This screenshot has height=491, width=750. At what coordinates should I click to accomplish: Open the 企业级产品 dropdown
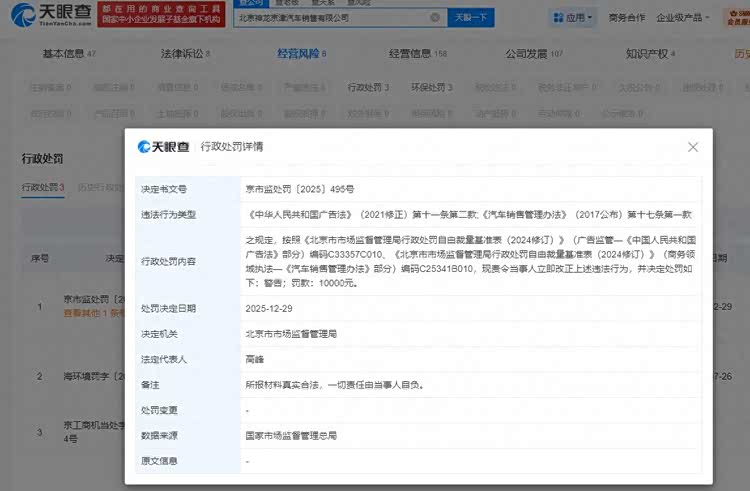685,17
